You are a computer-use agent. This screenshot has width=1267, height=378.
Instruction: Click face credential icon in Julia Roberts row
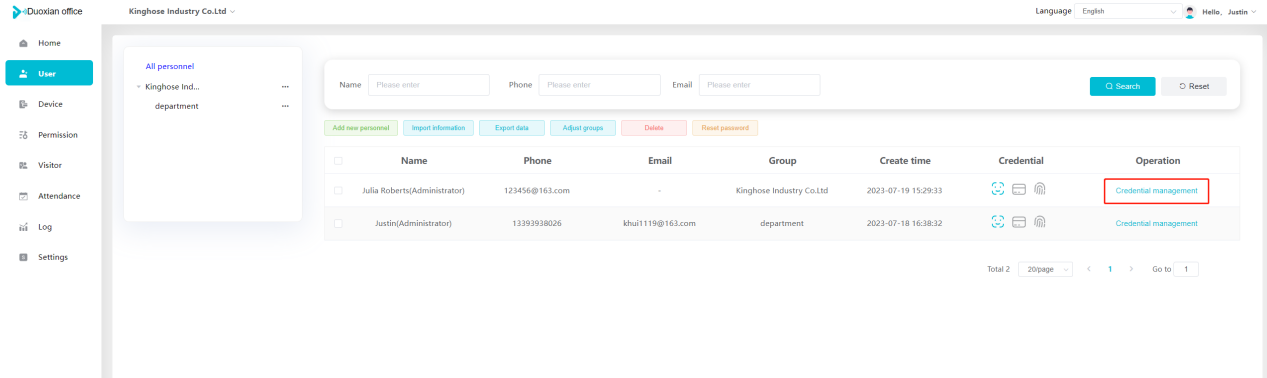998,189
